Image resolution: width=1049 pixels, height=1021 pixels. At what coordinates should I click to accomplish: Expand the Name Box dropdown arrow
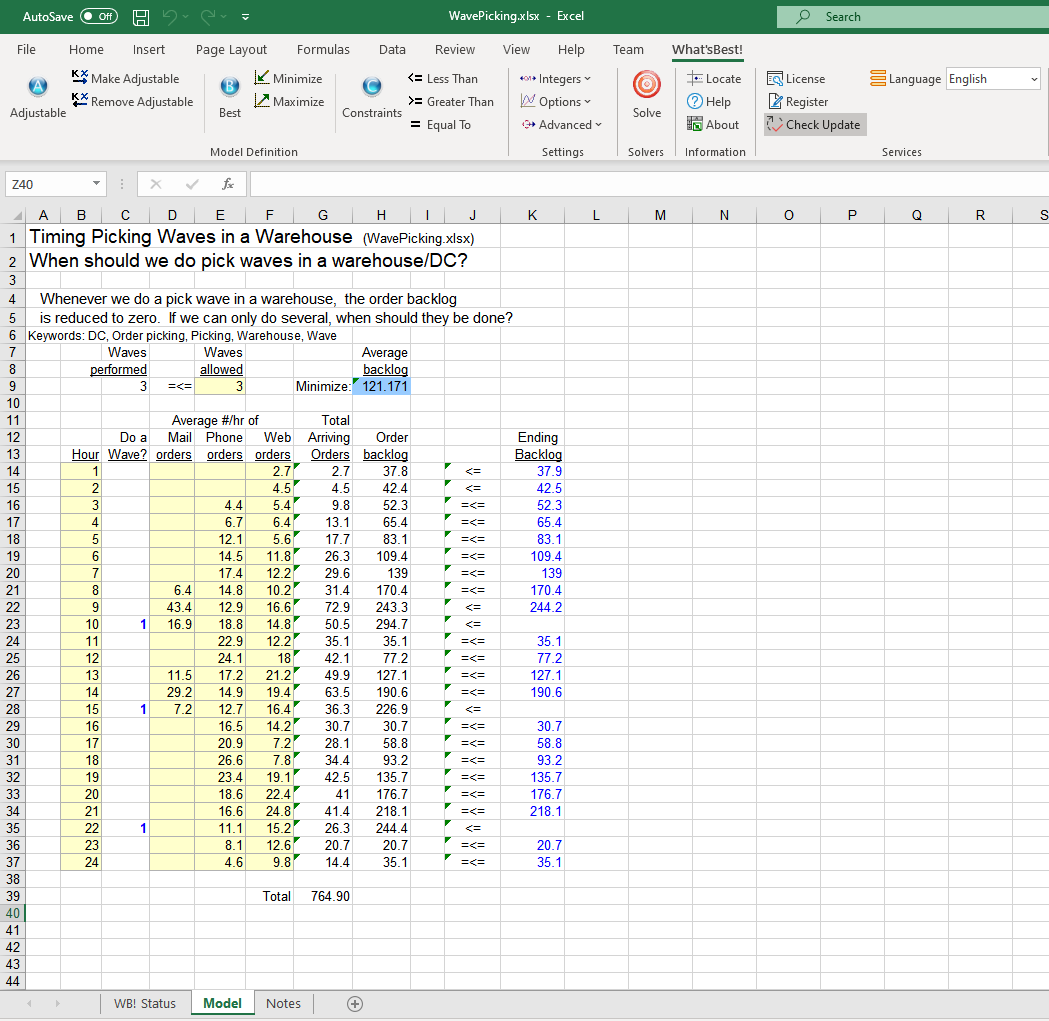pyautogui.click(x=97, y=184)
